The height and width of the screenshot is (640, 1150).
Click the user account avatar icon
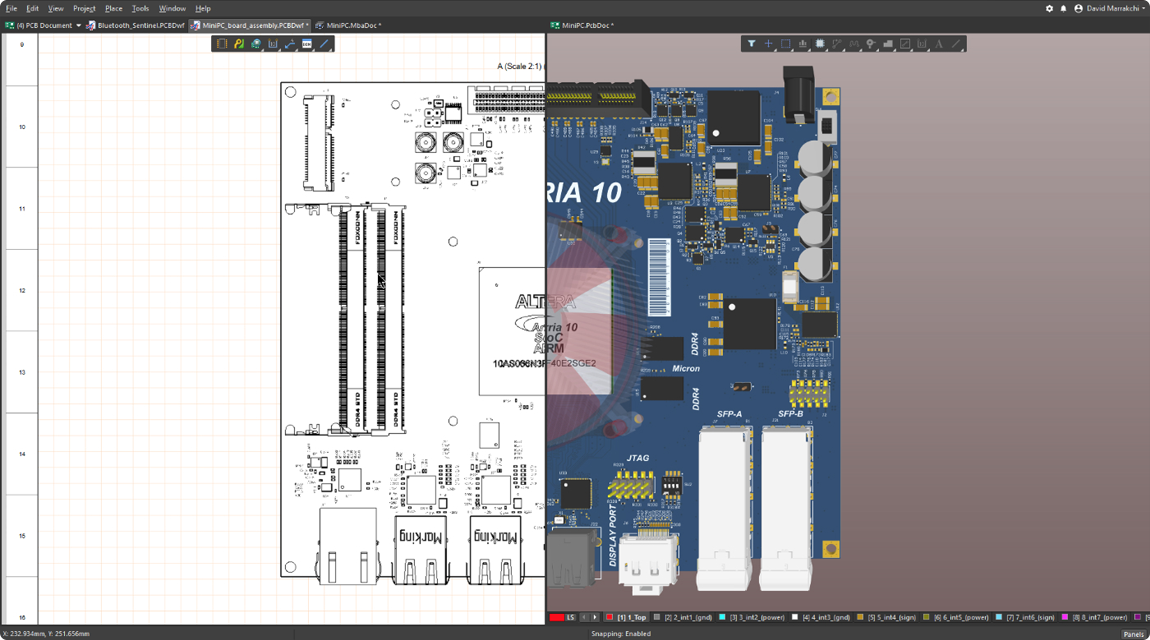1078,8
